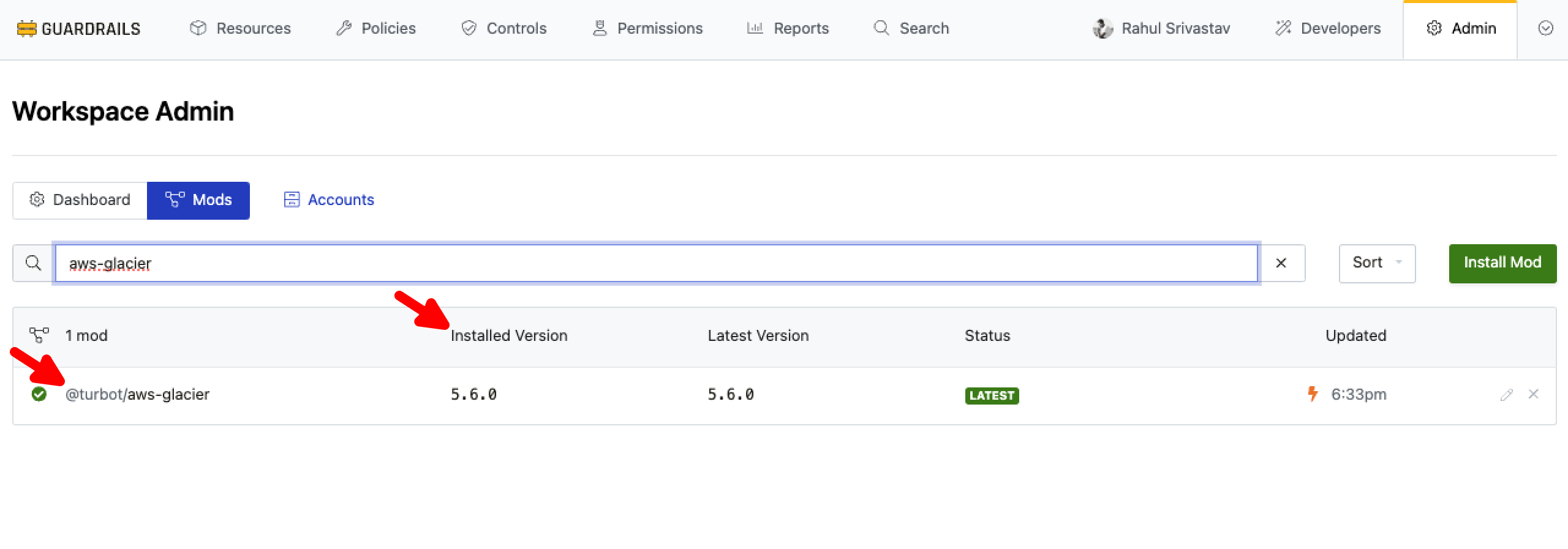Remove the aws-glacier mod using X icon
The height and width of the screenshot is (549, 1568).
click(1534, 394)
